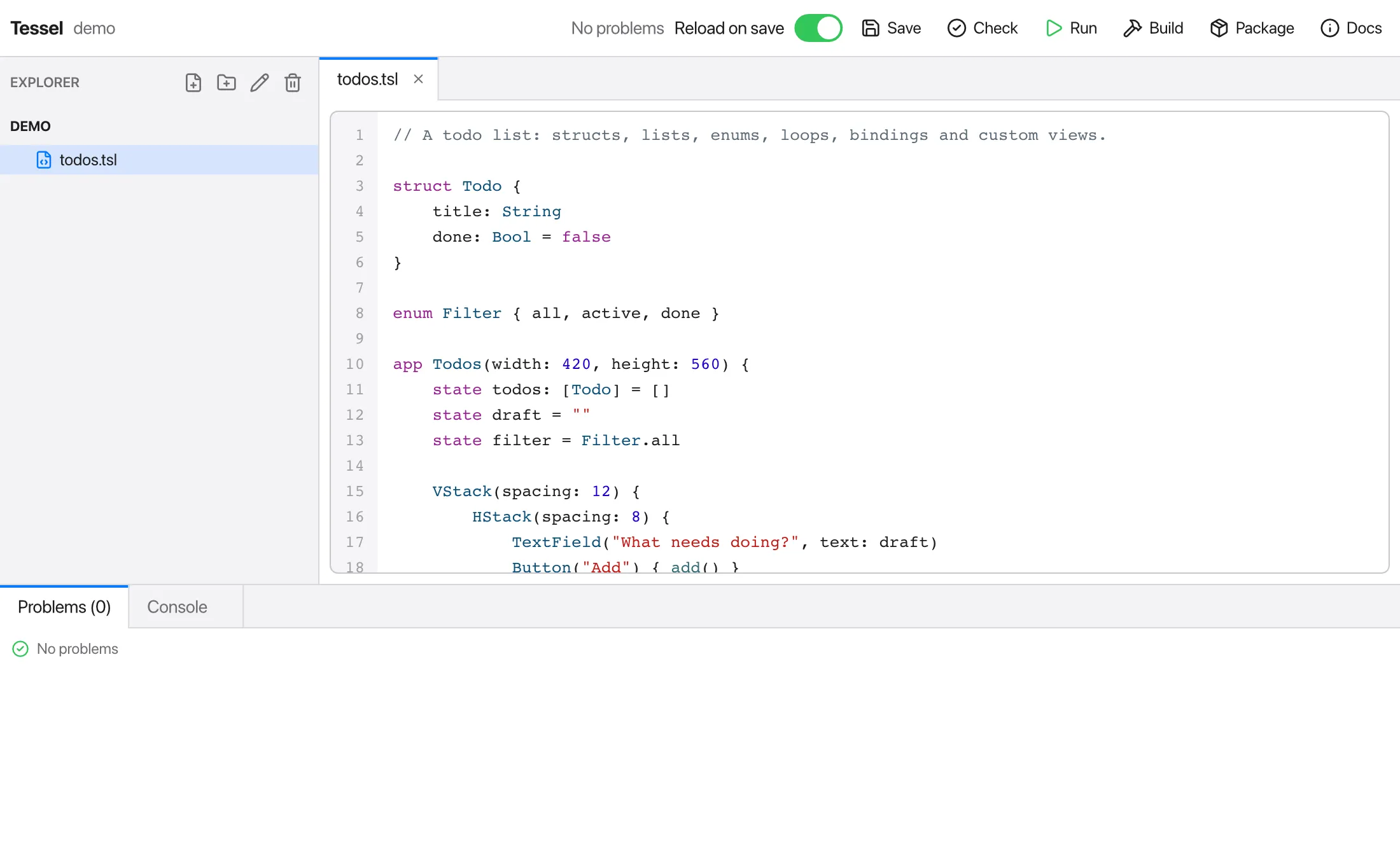
Task: Save the current file
Action: [891, 28]
